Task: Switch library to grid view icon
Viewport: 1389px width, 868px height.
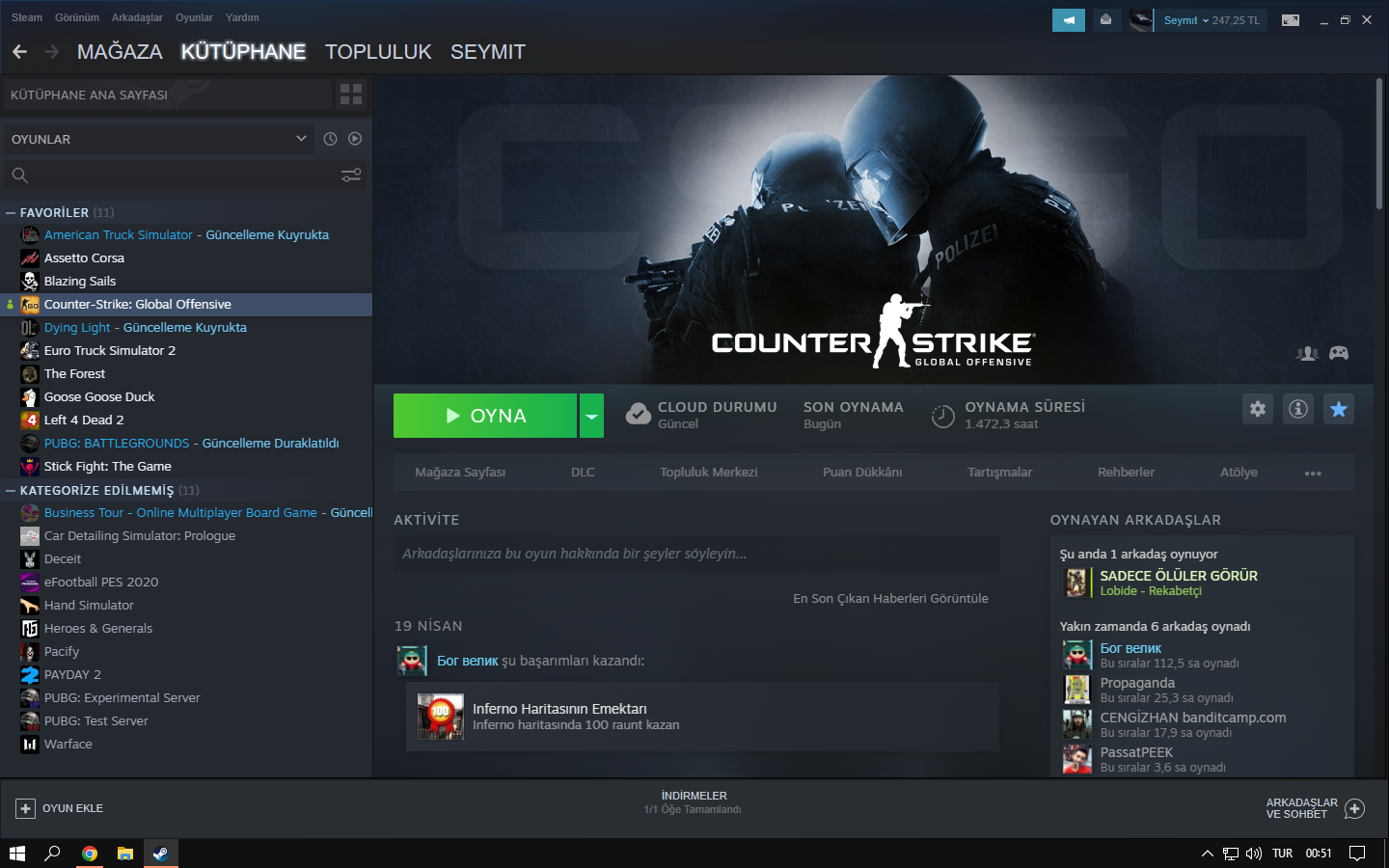Action: coord(351,95)
